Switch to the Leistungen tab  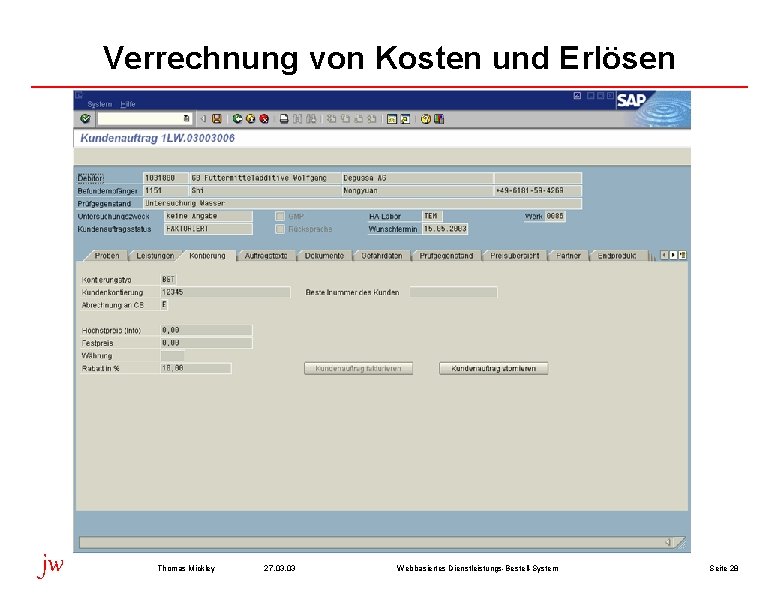[155, 256]
